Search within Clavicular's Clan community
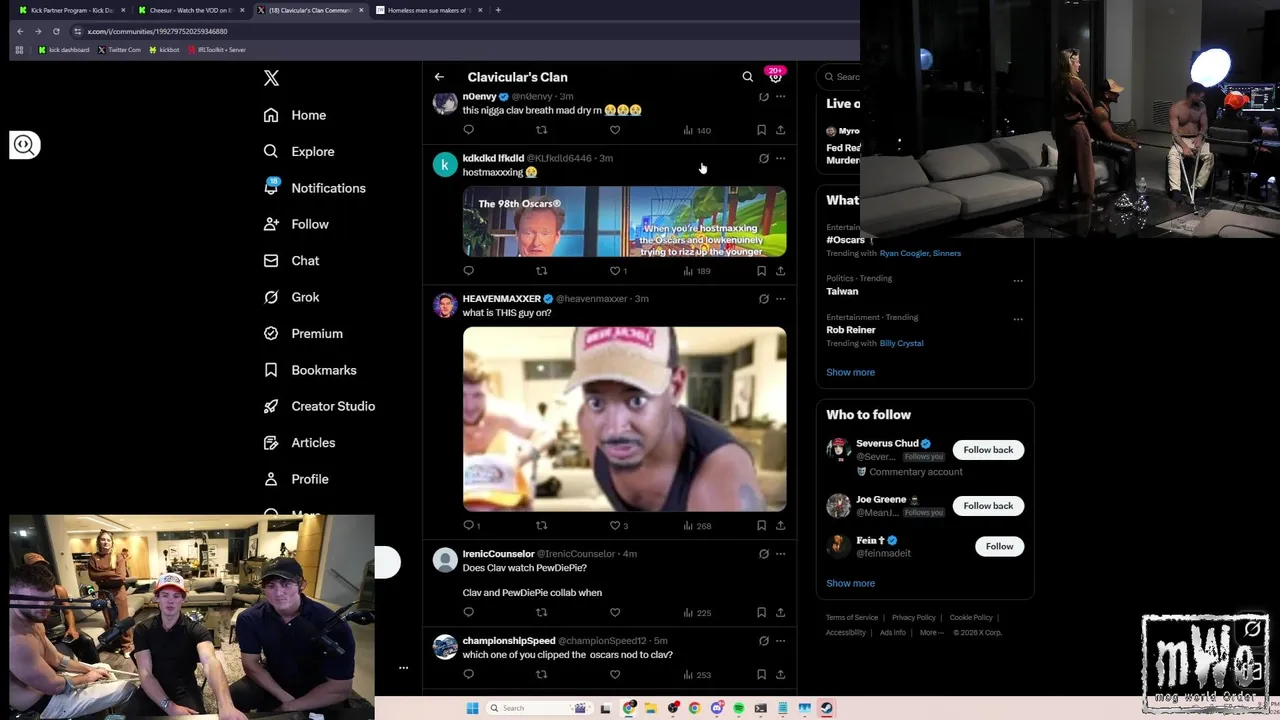The width and height of the screenshot is (1280, 720). pyautogui.click(x=747, y=77)
